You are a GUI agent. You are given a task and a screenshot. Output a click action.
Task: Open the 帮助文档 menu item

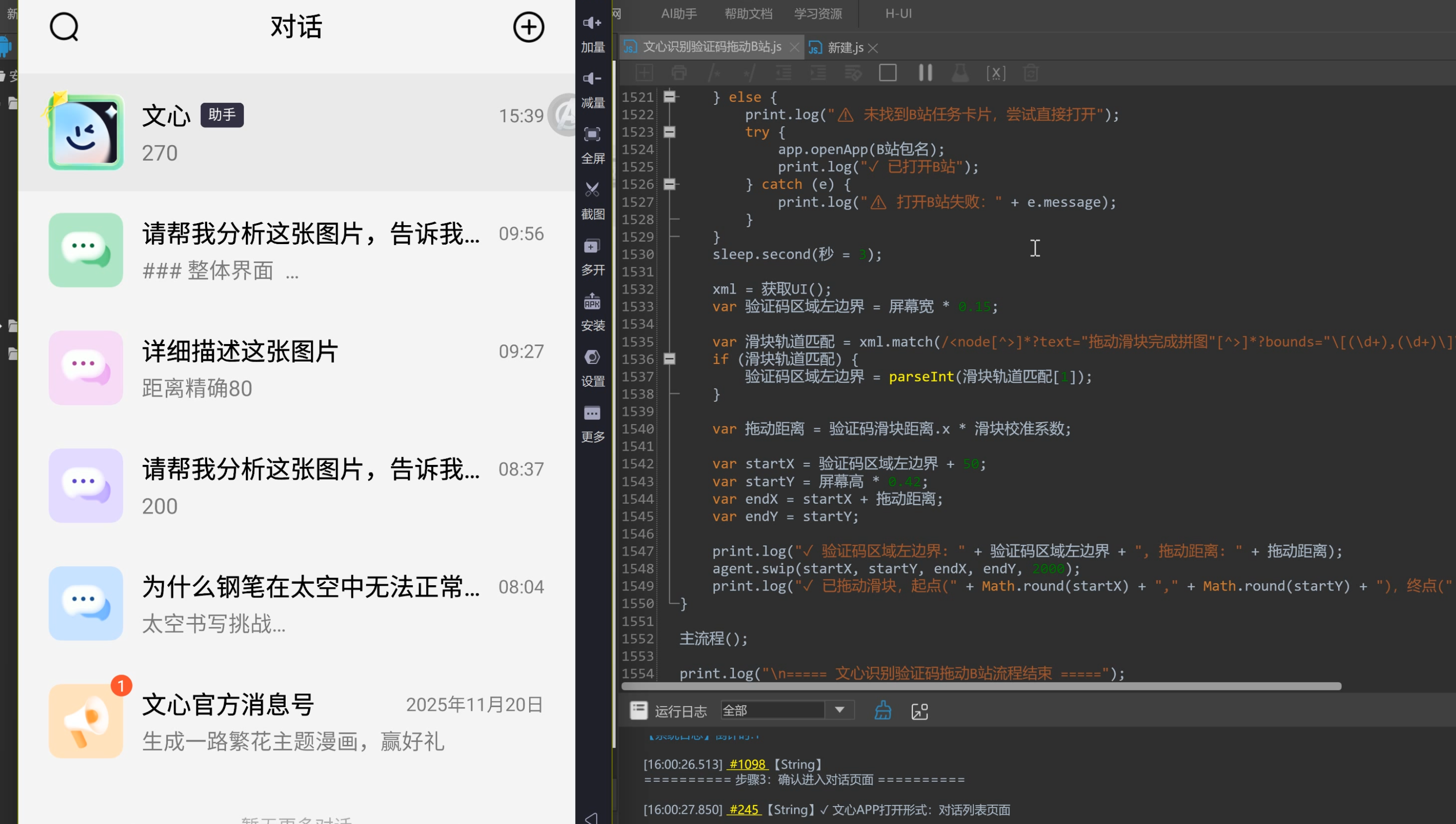click(748, 14)
